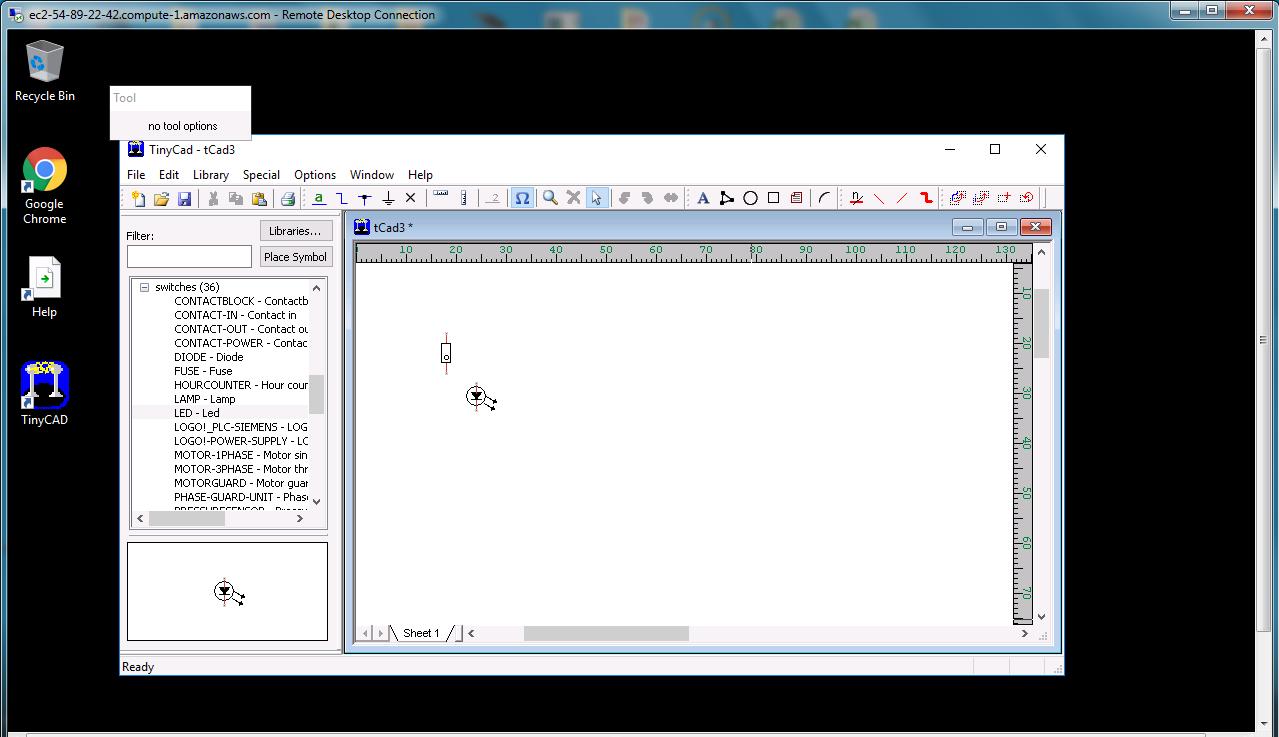Toggle the arrow Select/Edit tool
Viewport: 1279px width, 737px height.
point(596,198)
